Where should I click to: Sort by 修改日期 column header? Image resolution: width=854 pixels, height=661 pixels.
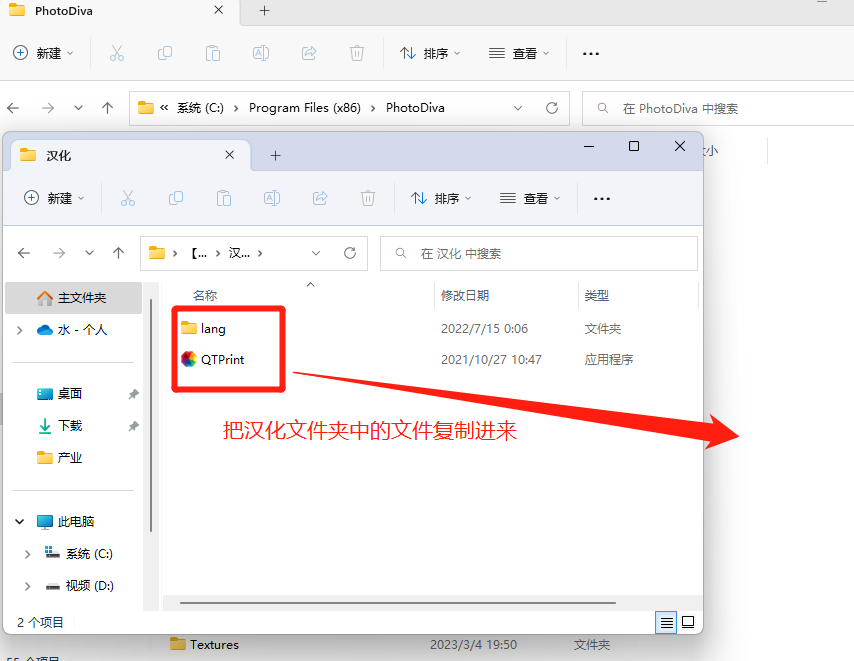[x=465, y=296]
